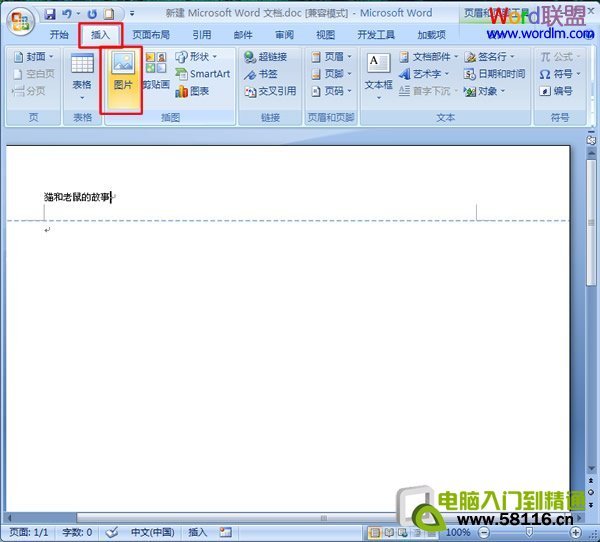Viewport: 600px width, 542px height.
Task: Open the 邮件 tab
Action: tap(243, 35)
